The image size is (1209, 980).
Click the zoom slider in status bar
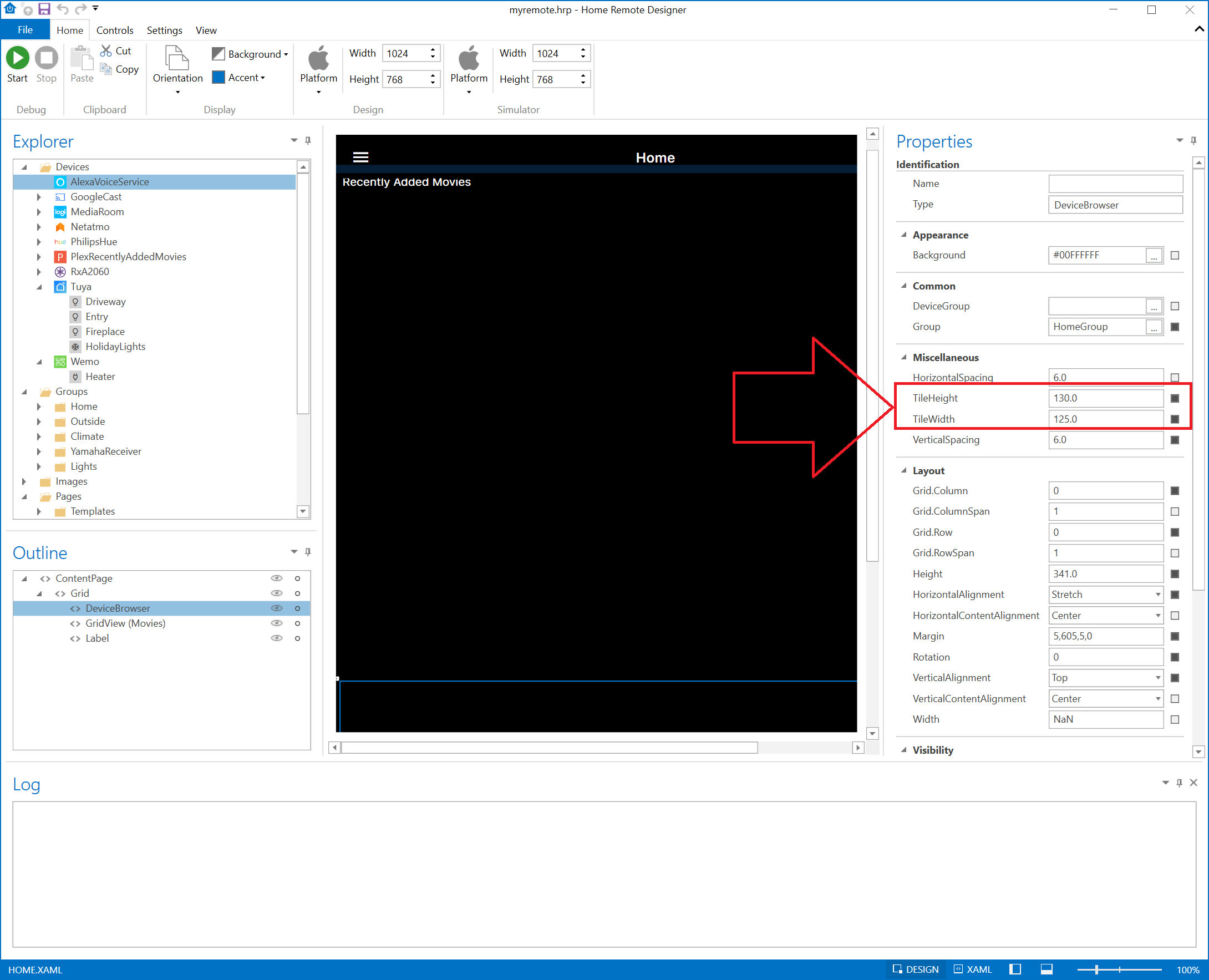(1119, 969)
